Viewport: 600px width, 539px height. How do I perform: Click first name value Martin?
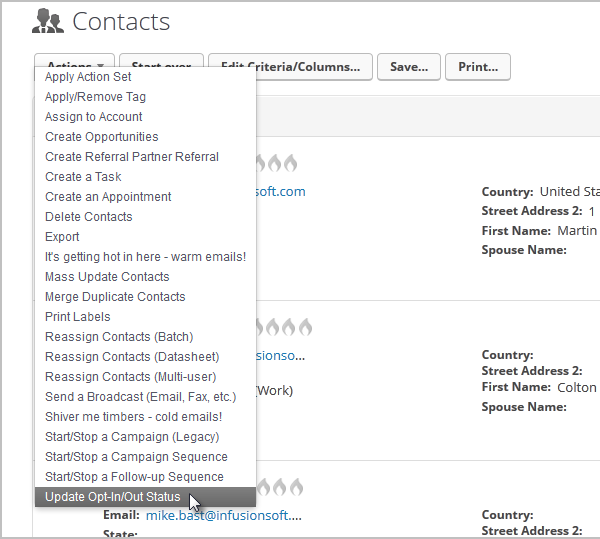point(577,231)
